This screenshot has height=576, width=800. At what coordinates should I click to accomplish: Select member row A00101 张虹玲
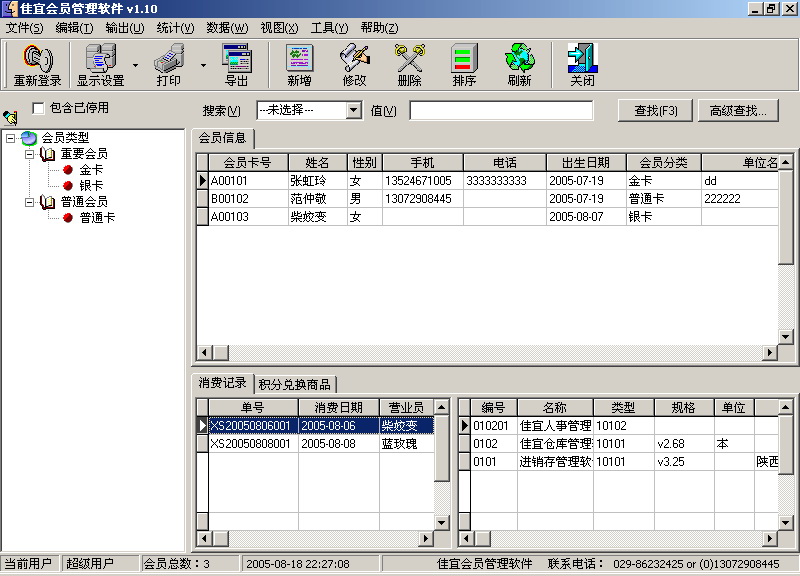[x=488, y=181]
